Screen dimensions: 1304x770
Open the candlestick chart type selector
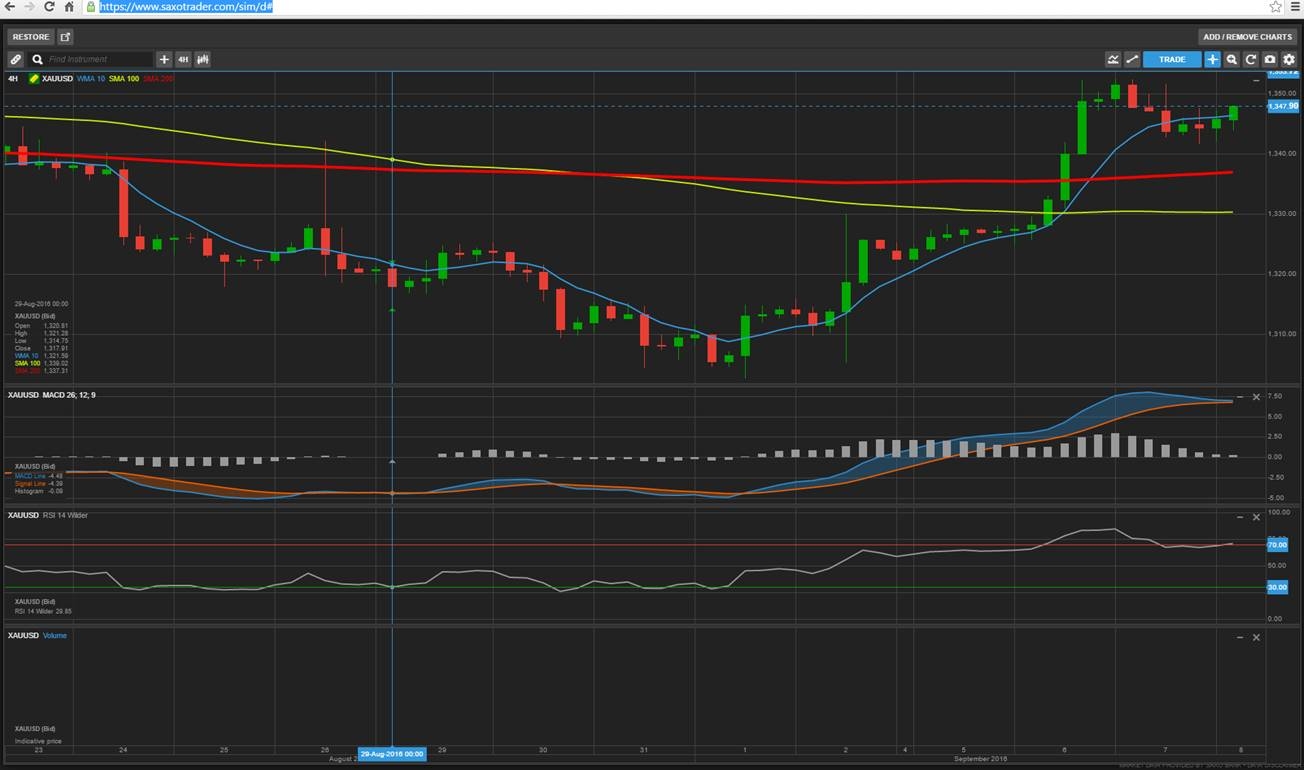(x=203, y=59)
